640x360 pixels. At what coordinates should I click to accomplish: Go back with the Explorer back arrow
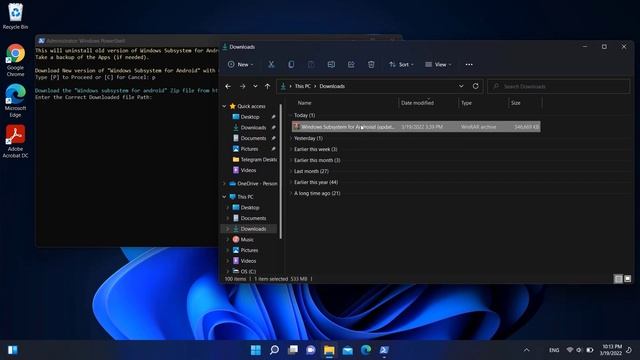(228, 87)
